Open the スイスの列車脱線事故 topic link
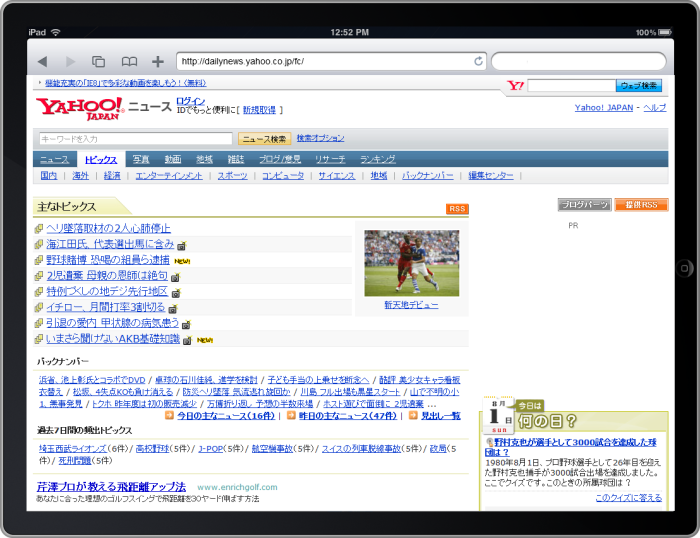The width and height of the screenshot is (700, 538). click(x=361, y=449)
